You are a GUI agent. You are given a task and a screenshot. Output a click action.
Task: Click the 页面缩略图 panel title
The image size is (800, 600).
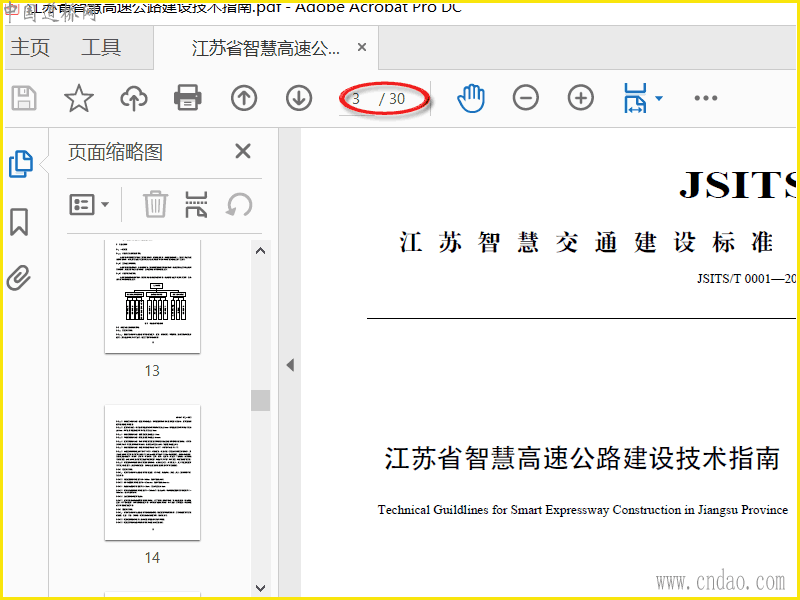tap(115, 153)
